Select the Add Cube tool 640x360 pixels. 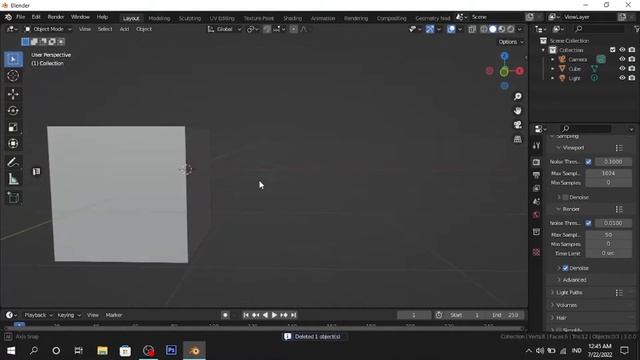click(13, 198)
